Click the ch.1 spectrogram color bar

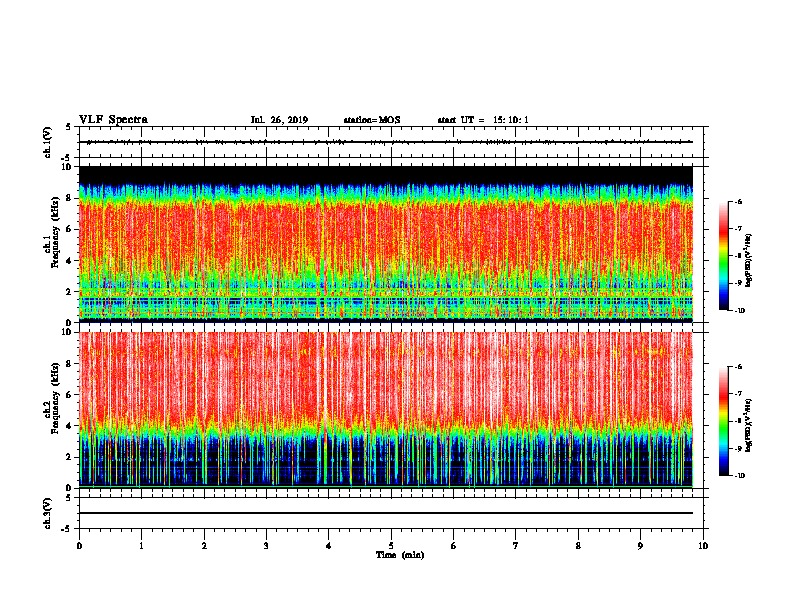point(724,256)
